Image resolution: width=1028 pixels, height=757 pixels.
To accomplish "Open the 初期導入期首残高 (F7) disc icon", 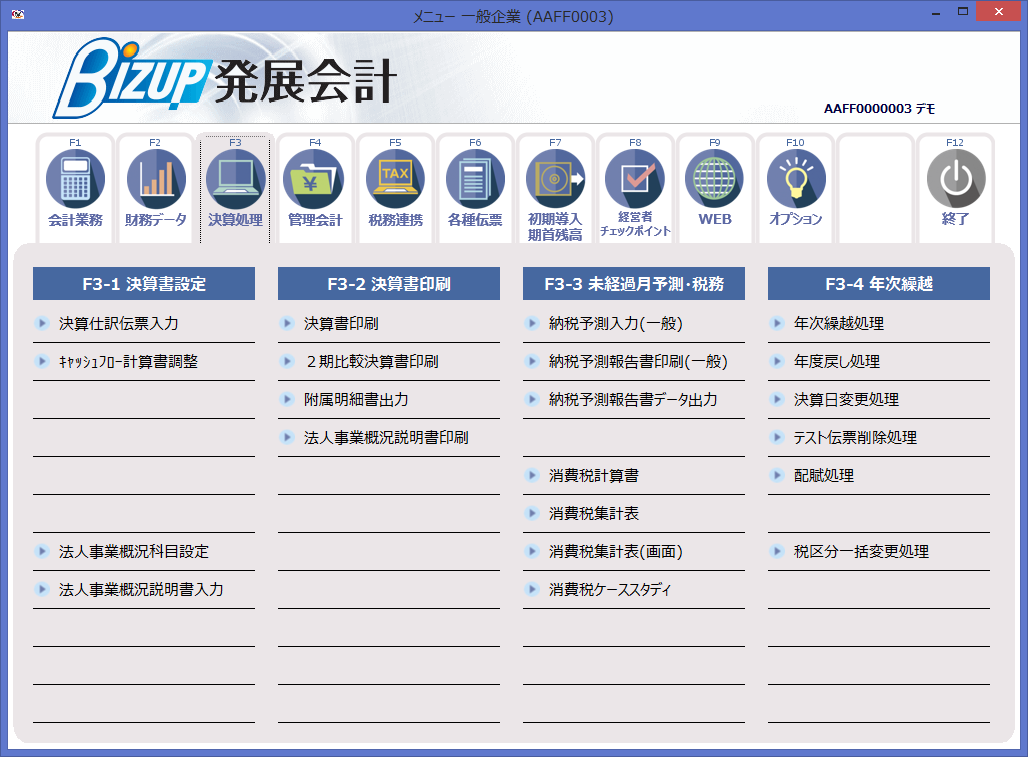I will (556, 180).
